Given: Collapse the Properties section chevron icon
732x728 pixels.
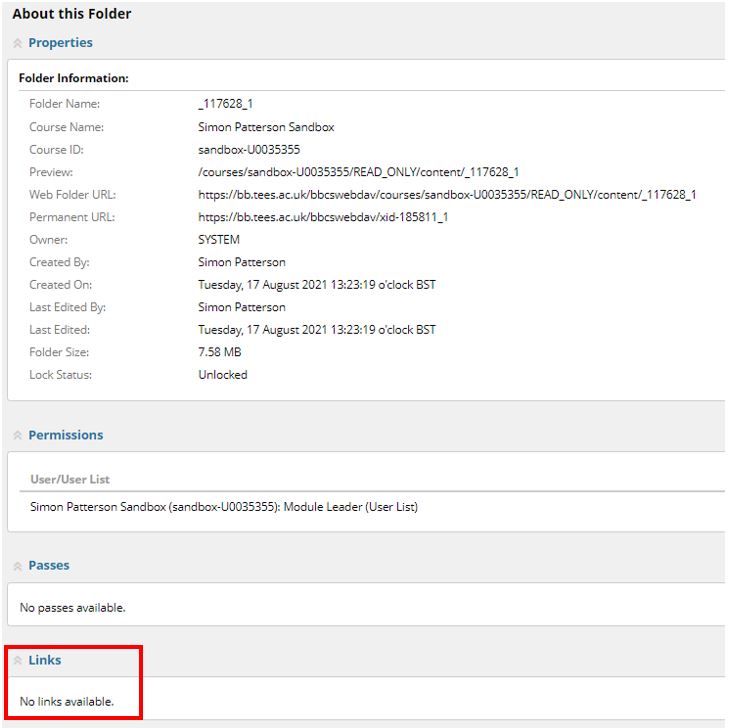Looking at the screenshot, I should click(18, 43).
